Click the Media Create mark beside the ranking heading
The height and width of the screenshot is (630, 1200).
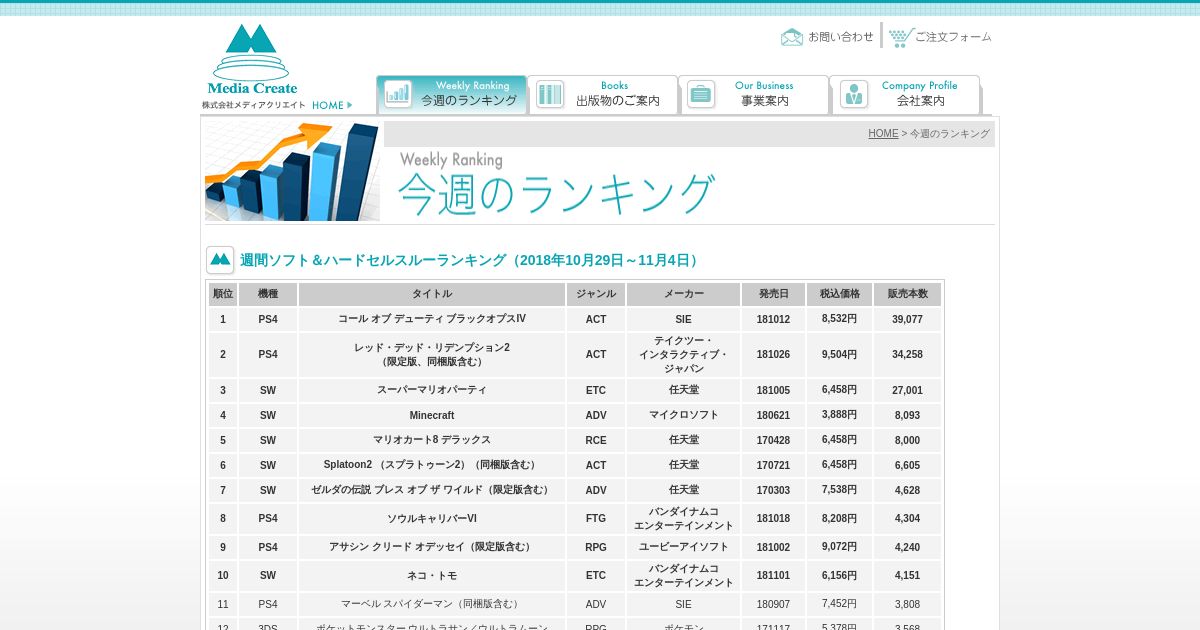point(220,260)
